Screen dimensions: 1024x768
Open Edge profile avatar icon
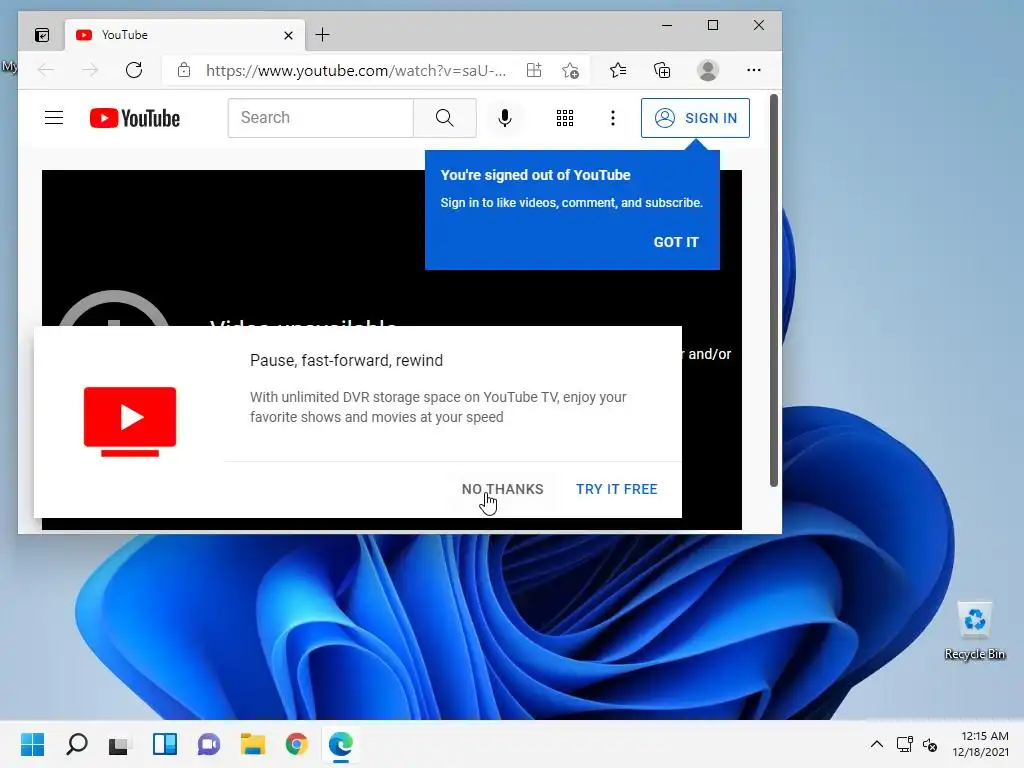pyautogui.click(x=708, y=70)
